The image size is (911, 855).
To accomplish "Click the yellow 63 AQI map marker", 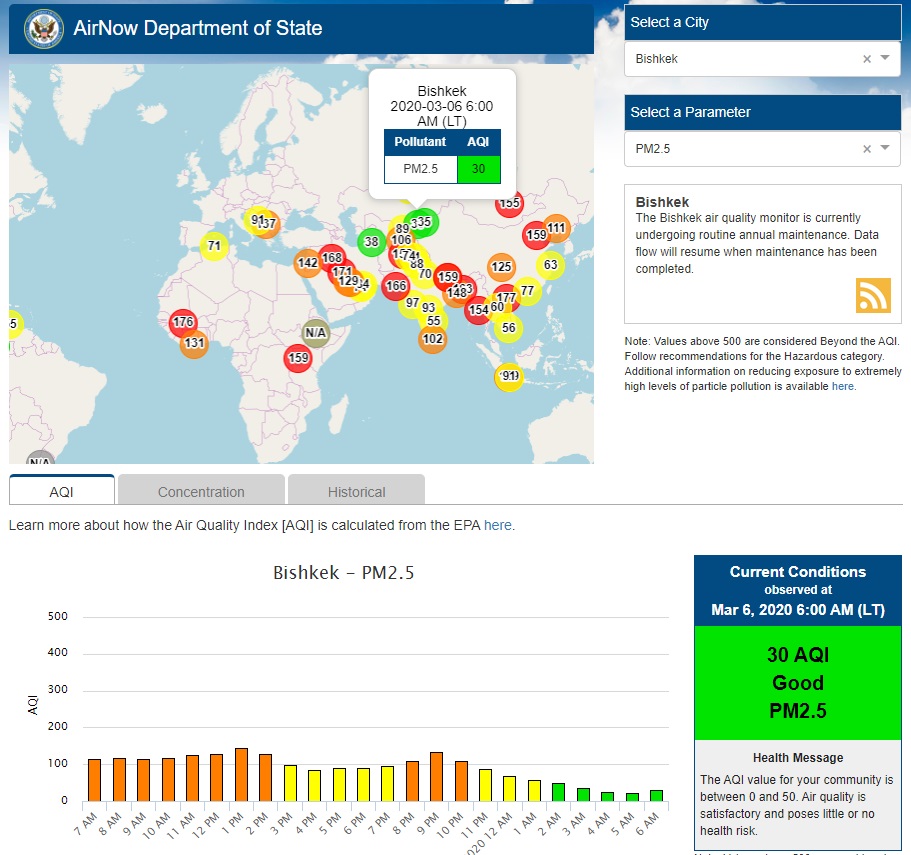I will point(550,265).
